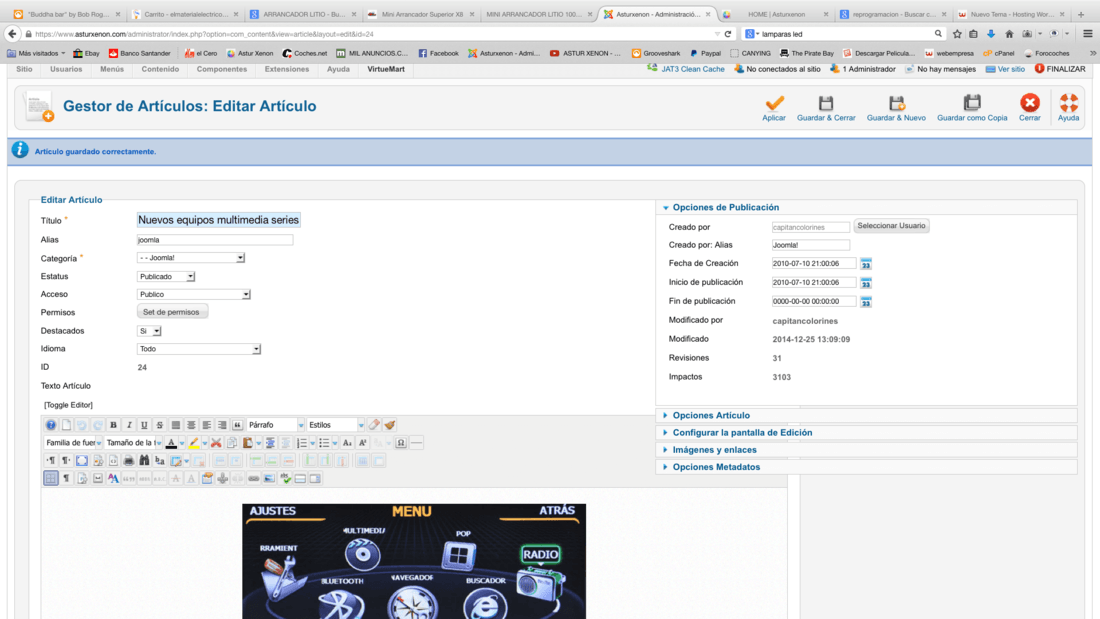Click the text color swatch button

point(171,443)
